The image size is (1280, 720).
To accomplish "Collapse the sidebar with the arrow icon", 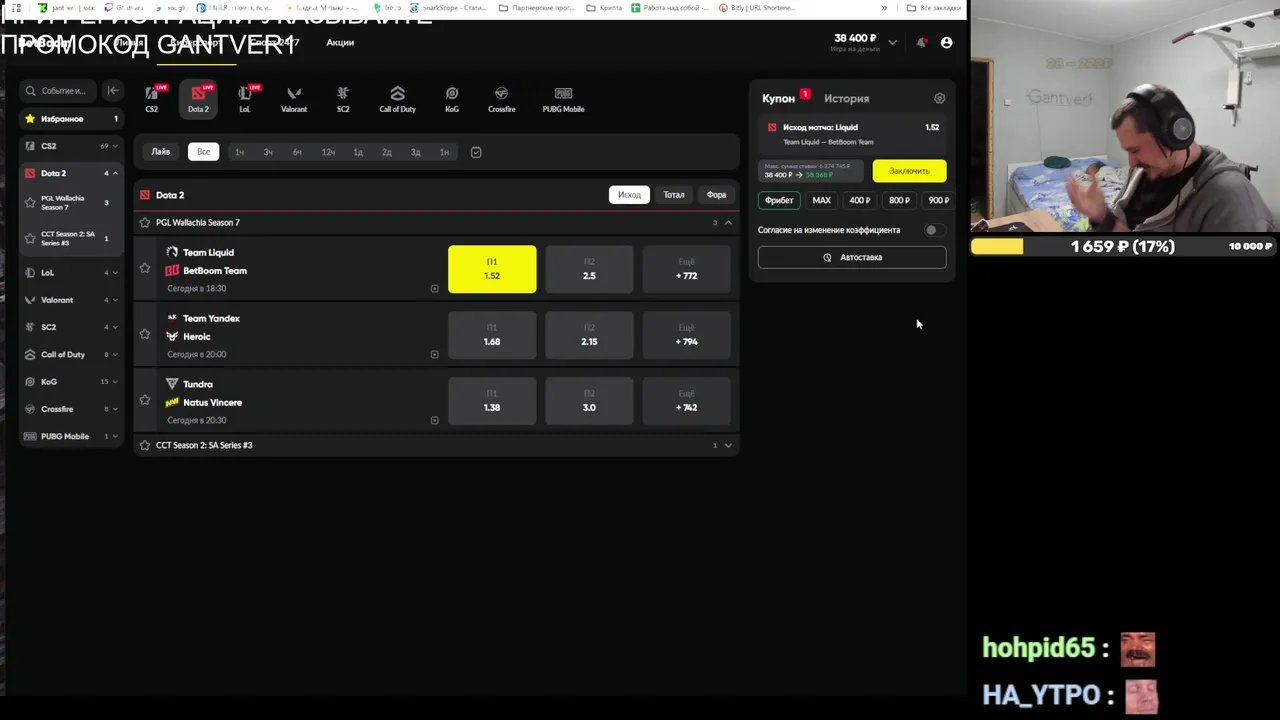I will [113, 90].
